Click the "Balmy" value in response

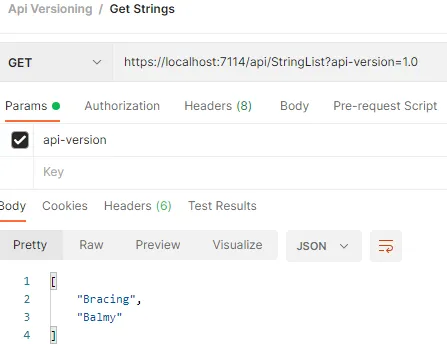point(99,317)
